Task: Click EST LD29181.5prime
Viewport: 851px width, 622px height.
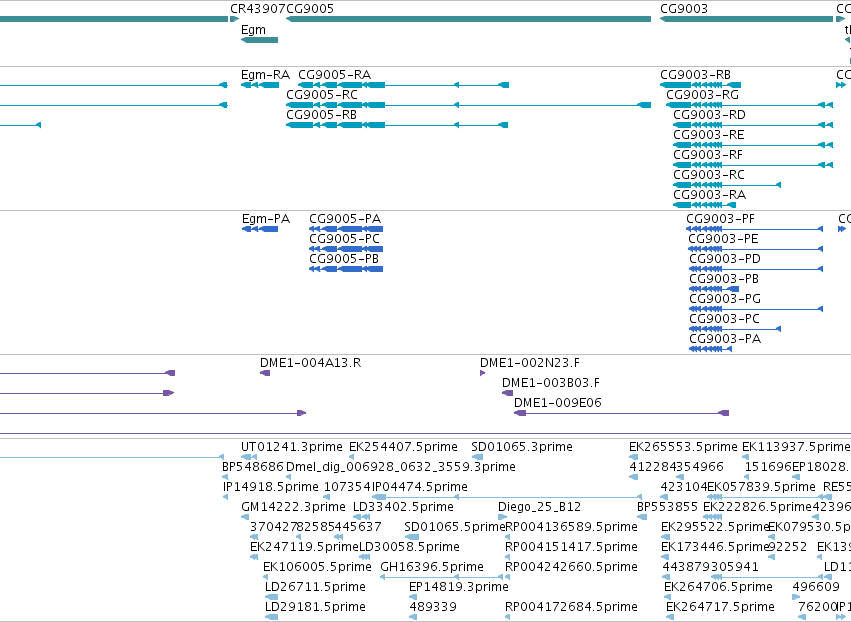Action: 315,608
